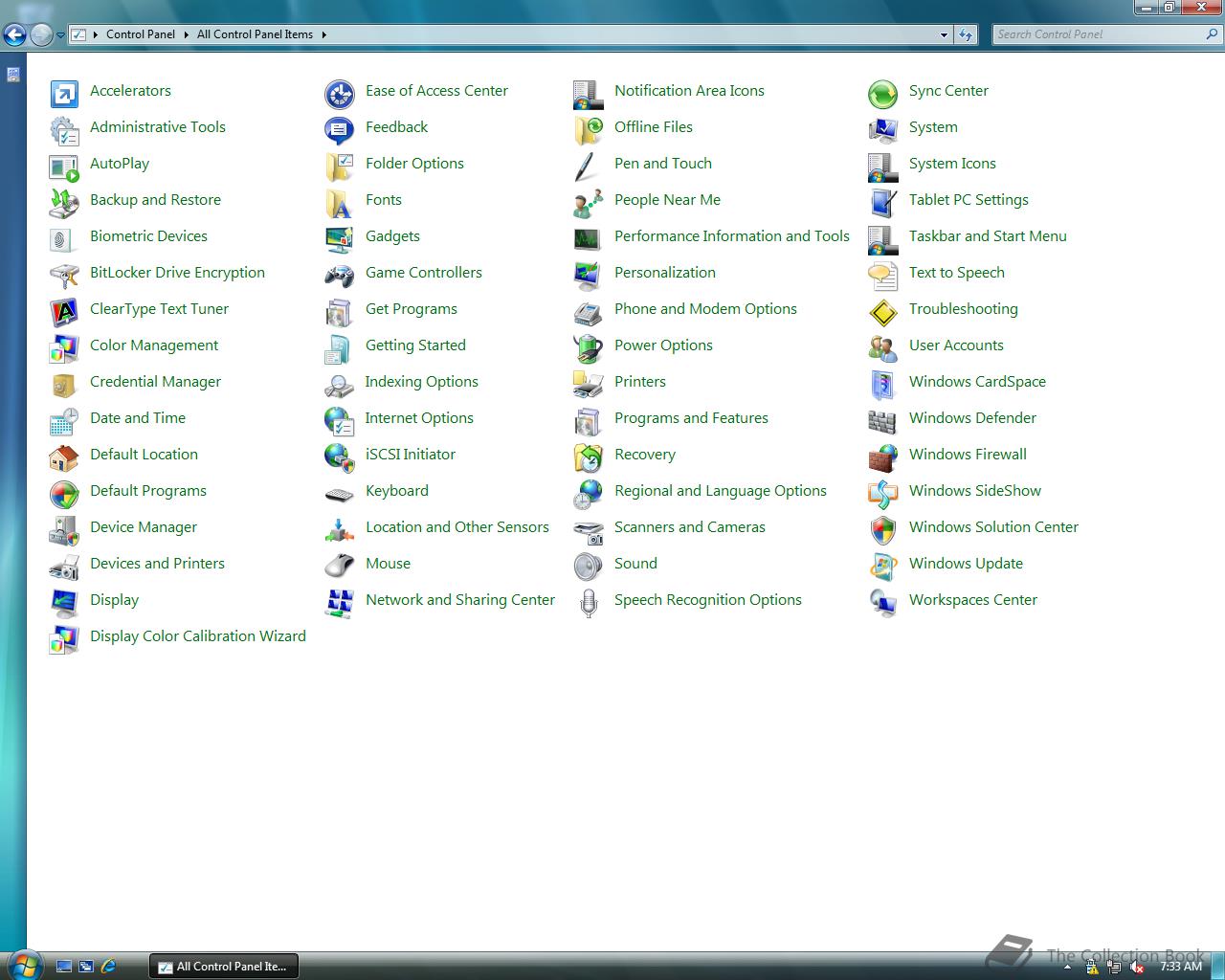Image resolution: width=1225 pixels, height=980 pixels.
Task: Click the Windows Solution Center link
Action: pos(993,527)
